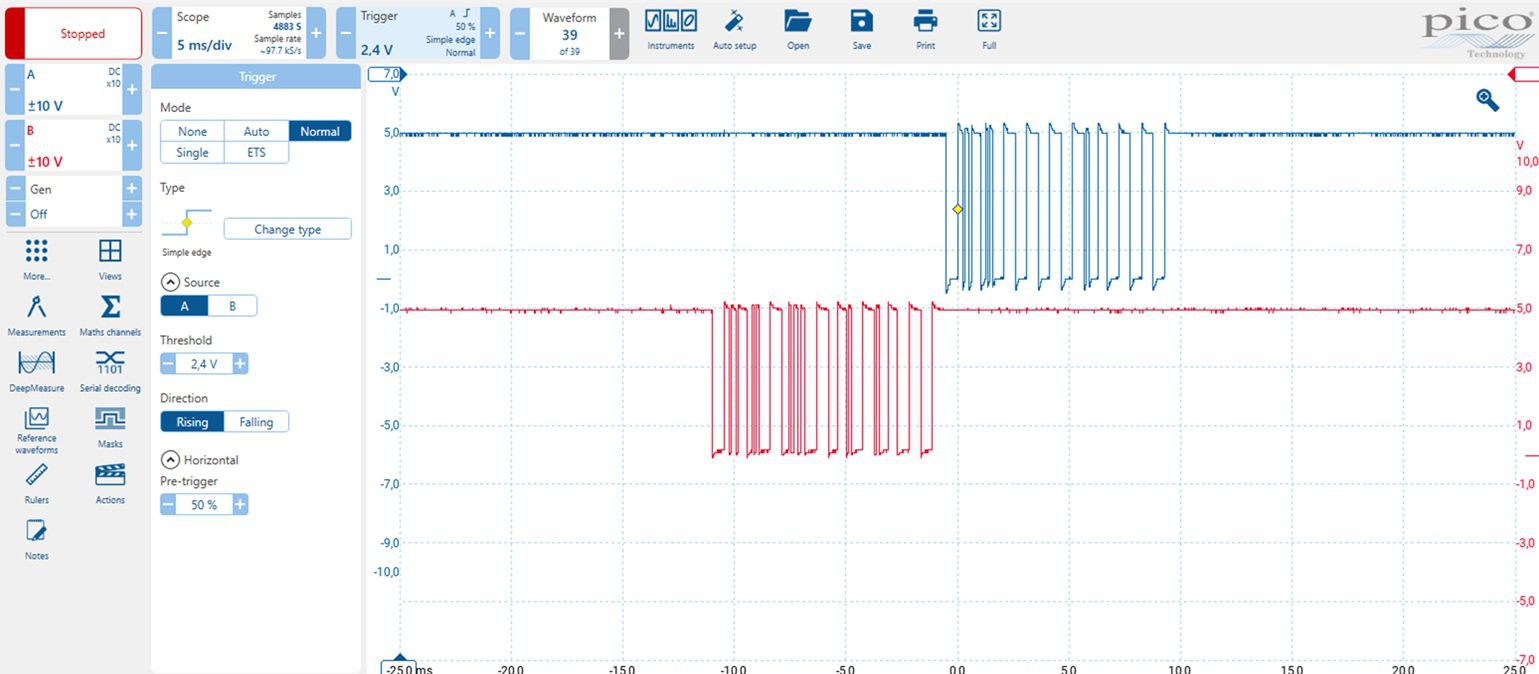1539x674 pixels.
Task: Open the Serial decoding tool
Action: click(x=110, y=370)
